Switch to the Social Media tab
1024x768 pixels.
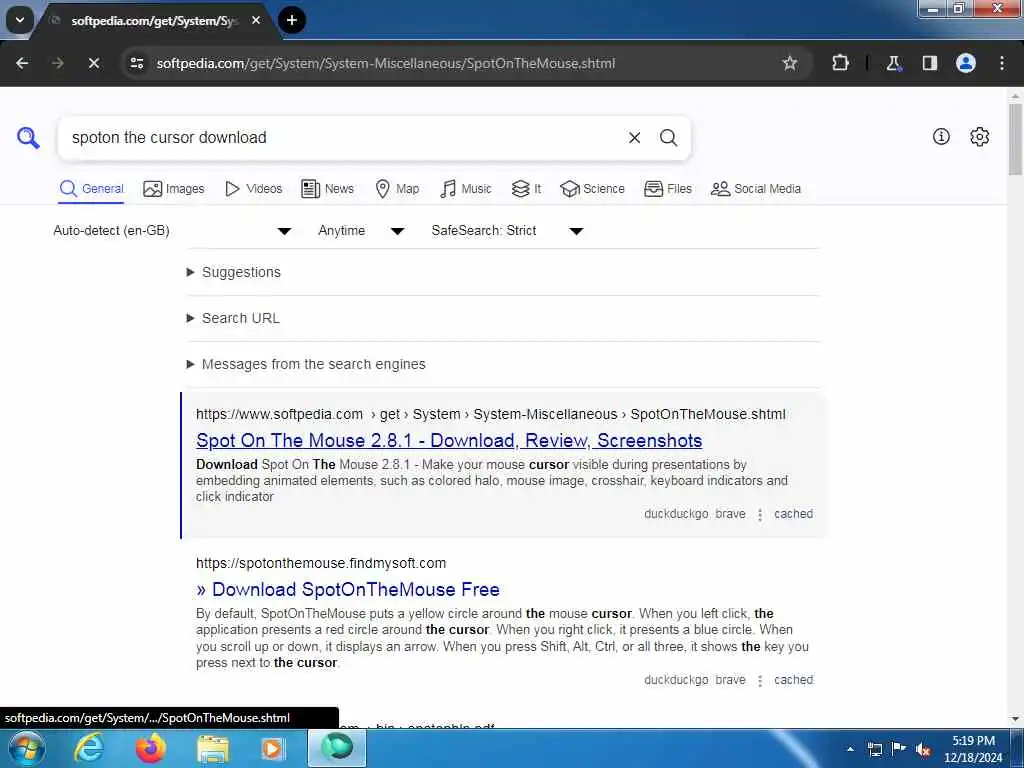click(x=756, y=189)
